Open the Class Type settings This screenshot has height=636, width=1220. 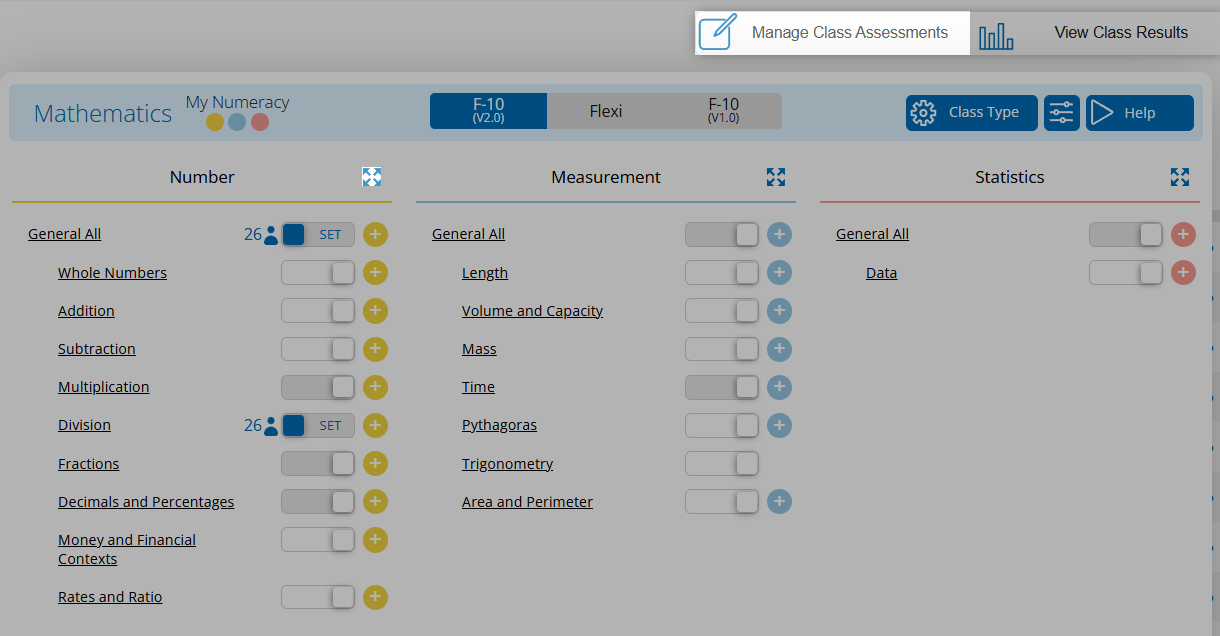click(971, 113)
